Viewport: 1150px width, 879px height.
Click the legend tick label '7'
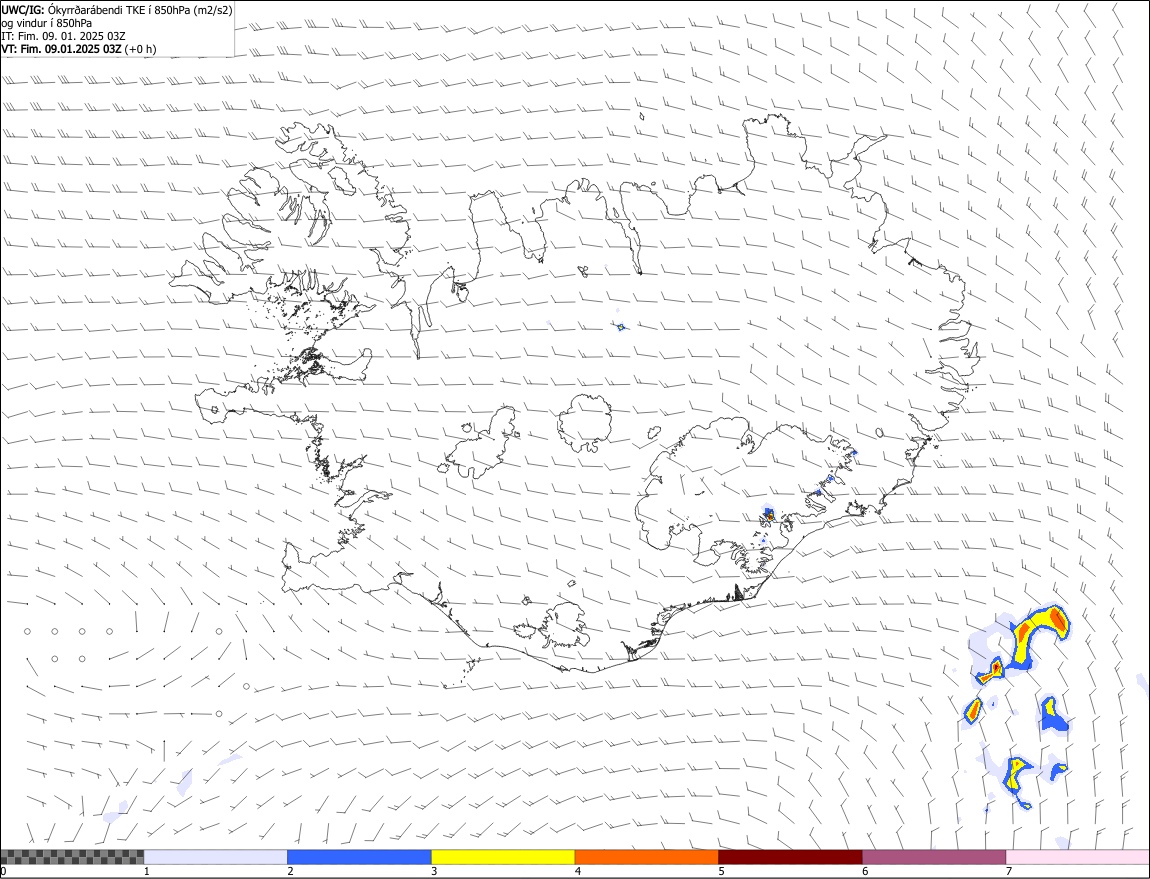tap(1009, 872)
